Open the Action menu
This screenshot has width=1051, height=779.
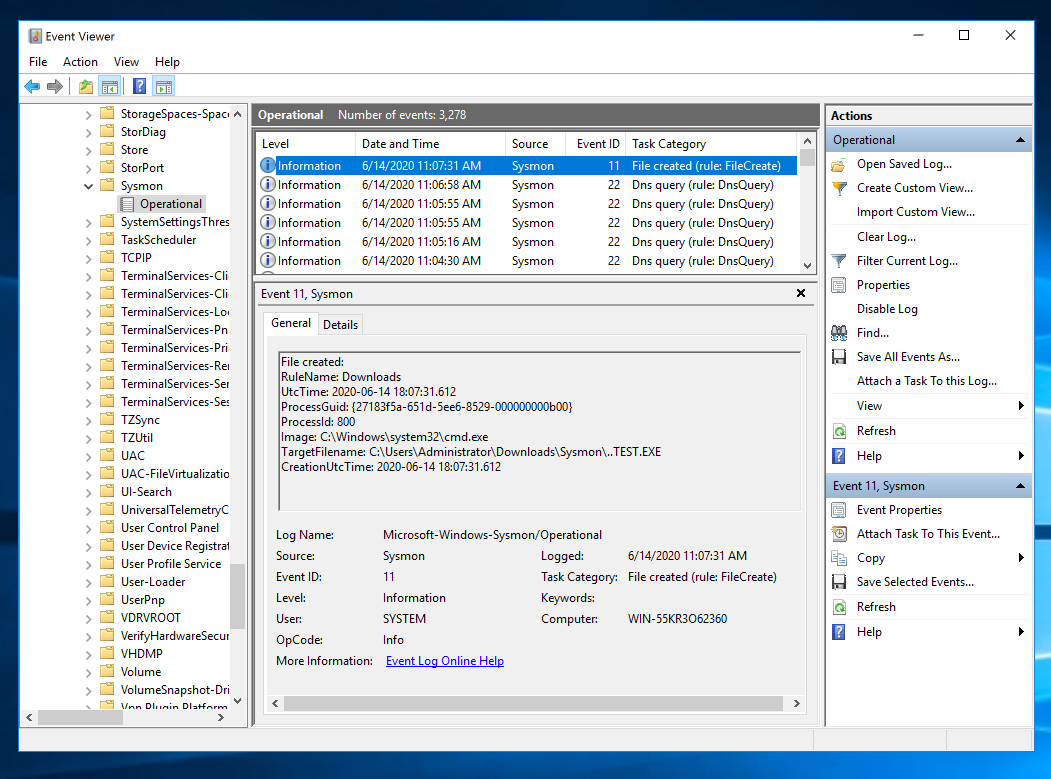[x=80, y=62]
